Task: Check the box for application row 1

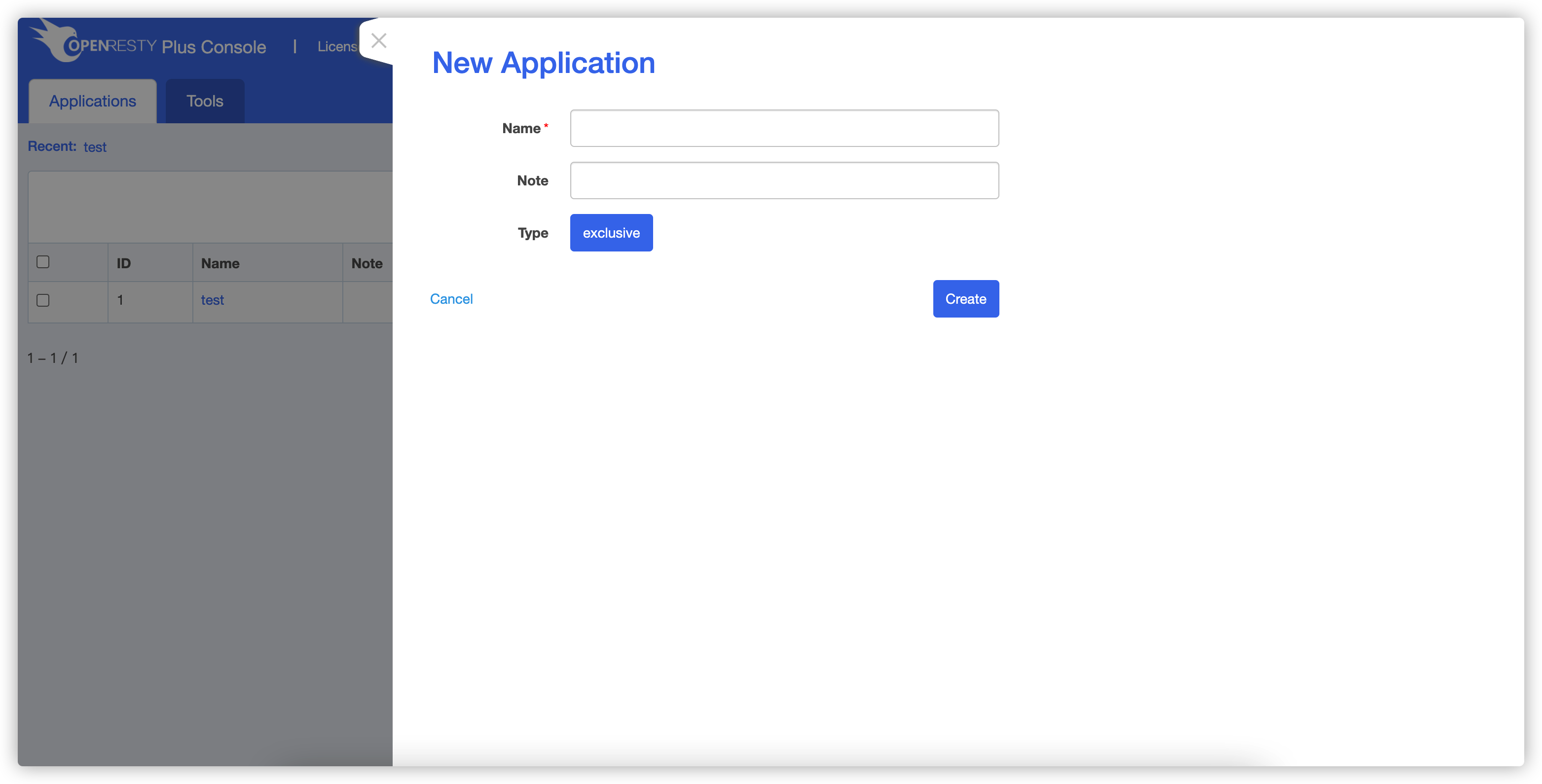Action: 43,300
